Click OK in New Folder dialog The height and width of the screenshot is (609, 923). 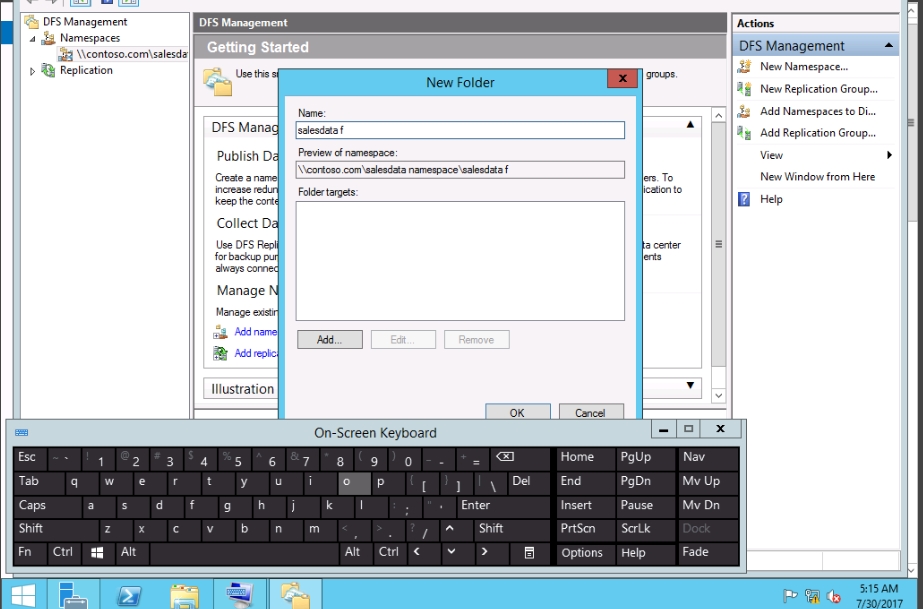coord(517,412)
